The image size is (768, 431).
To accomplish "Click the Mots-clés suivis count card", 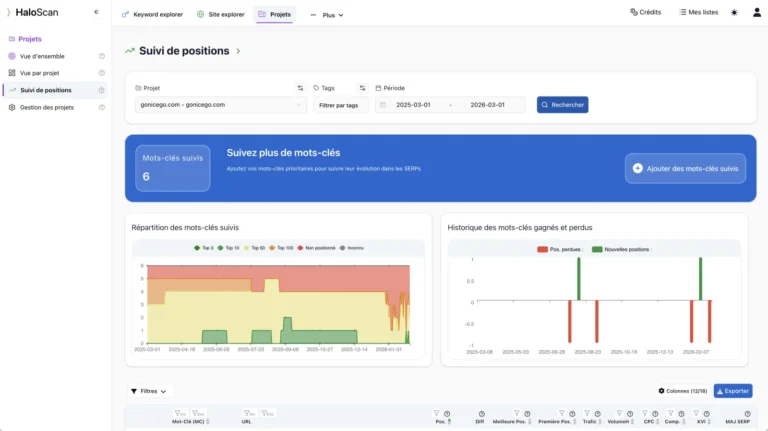I will click(172, 168).
